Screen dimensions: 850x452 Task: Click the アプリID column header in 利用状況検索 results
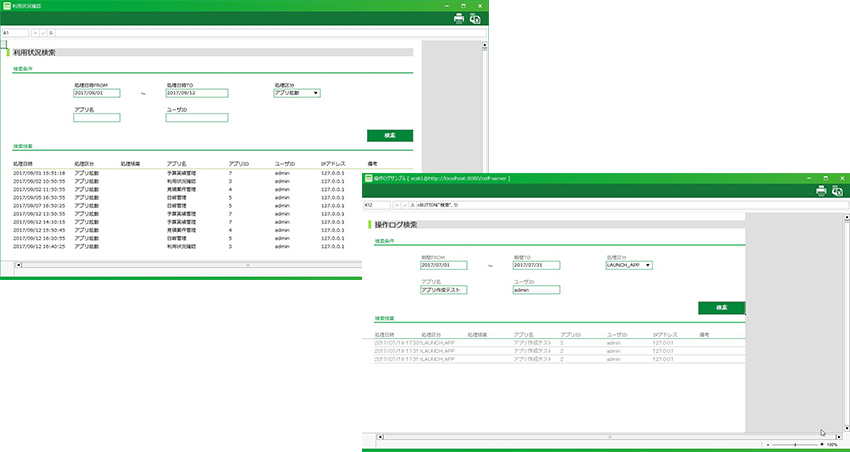pyautogui.click(x=239, y=164)
